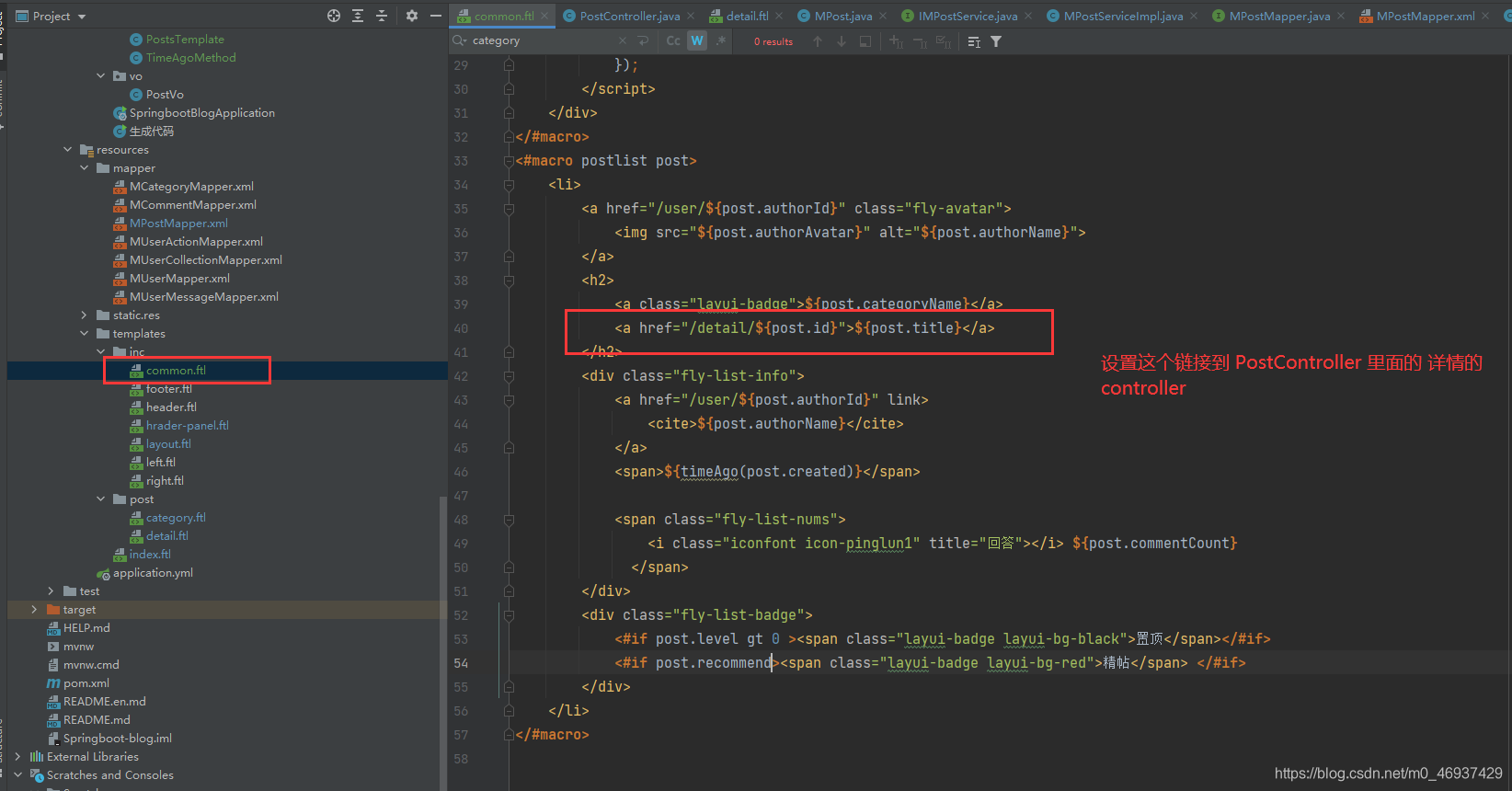
Task: Open application.yml file
Action: 153,573
